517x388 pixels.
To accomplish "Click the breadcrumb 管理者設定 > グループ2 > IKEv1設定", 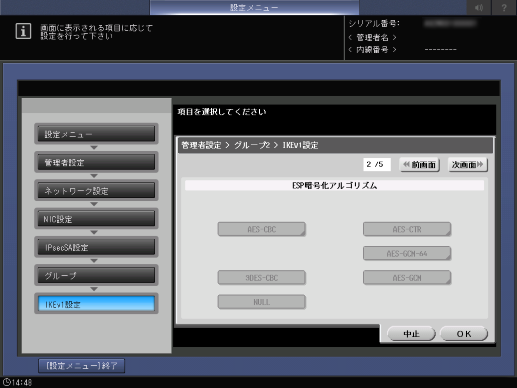I will [x=250, y=145].
